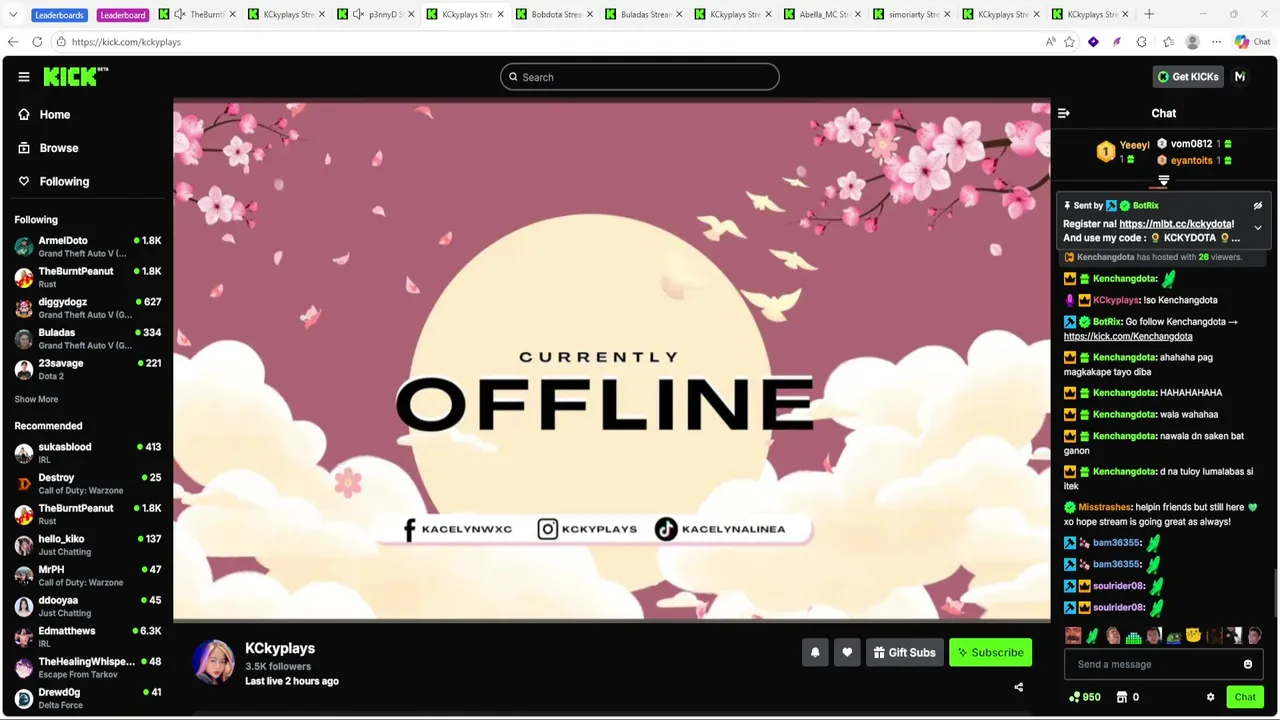Open the Favorites list icon
1280x720 pixels.
coord(1167,42)
